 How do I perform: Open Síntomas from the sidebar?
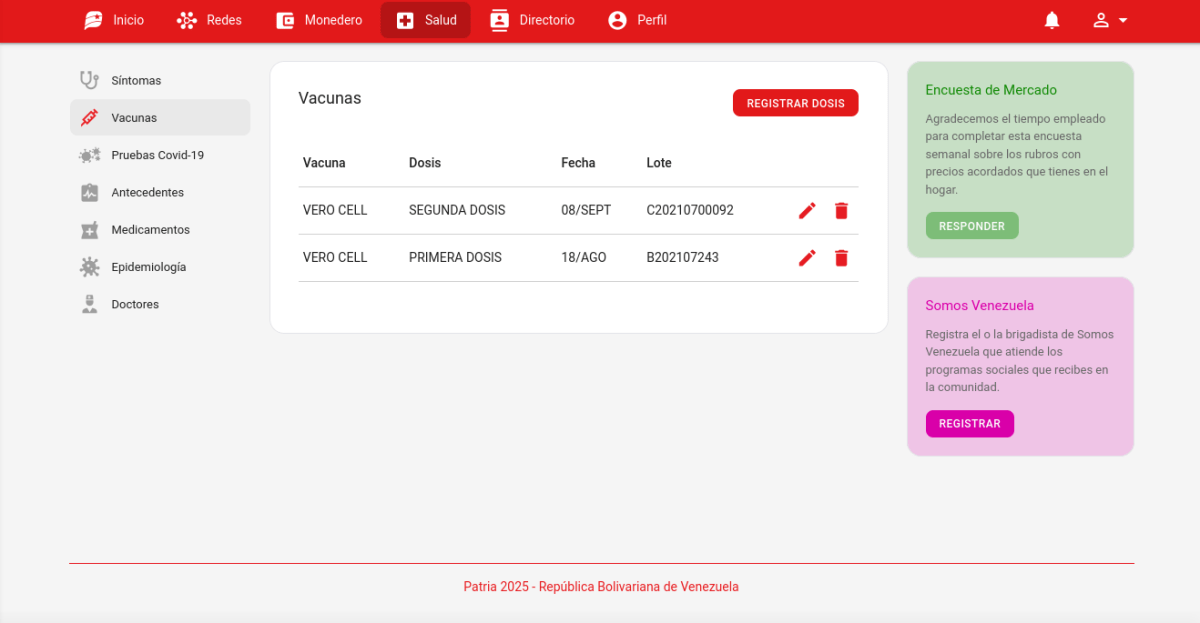[x=136, y=80]
